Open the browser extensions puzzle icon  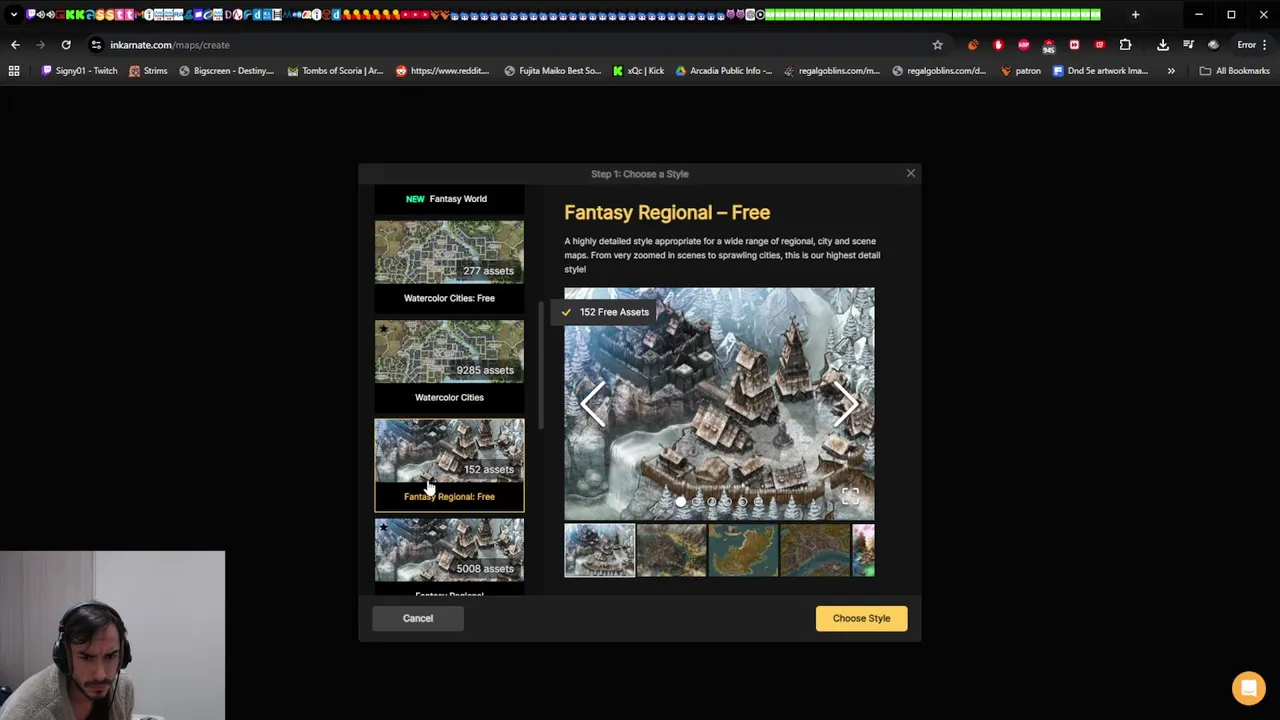[x=1125, y=45]
